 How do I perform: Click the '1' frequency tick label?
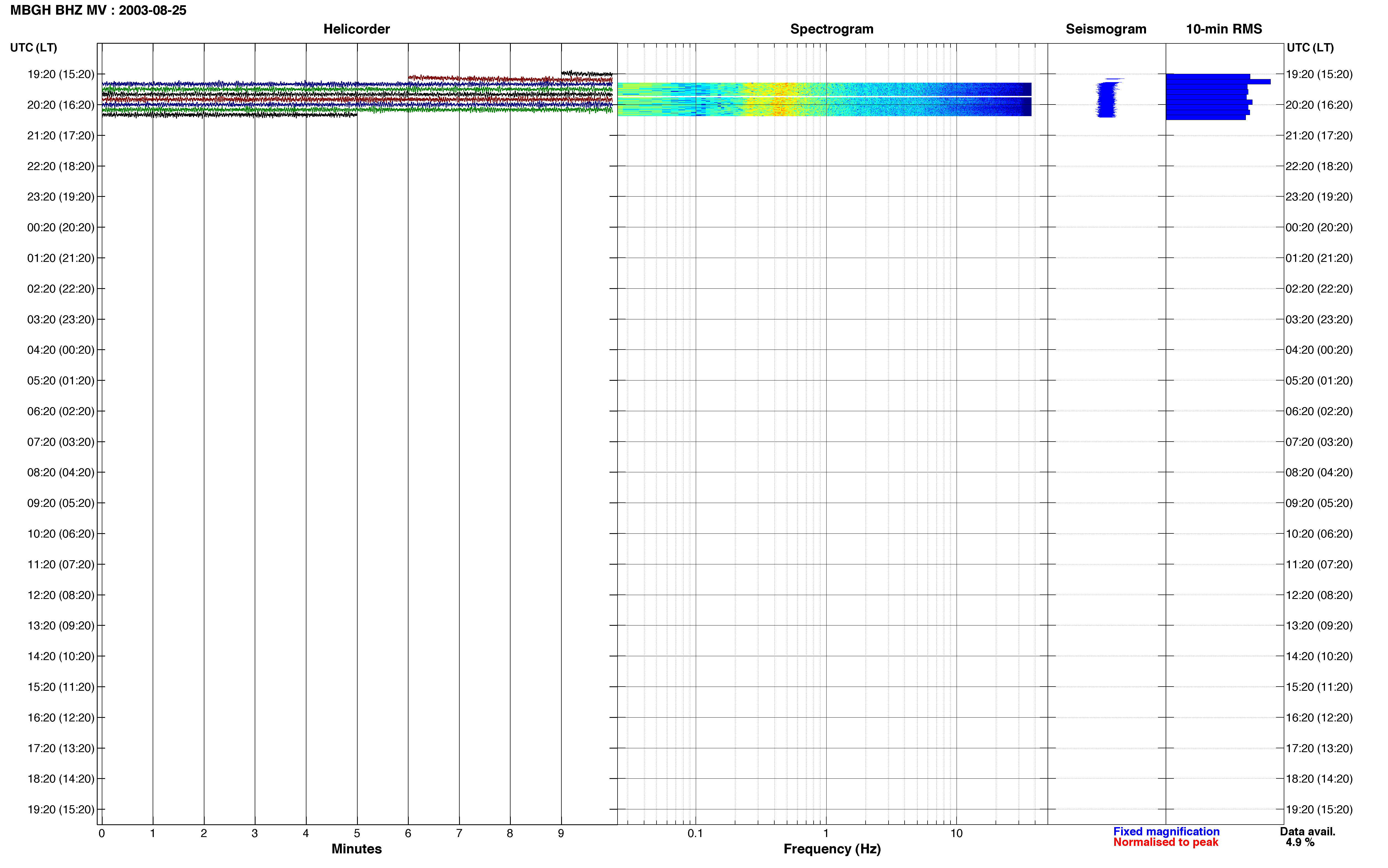point(826,833)
